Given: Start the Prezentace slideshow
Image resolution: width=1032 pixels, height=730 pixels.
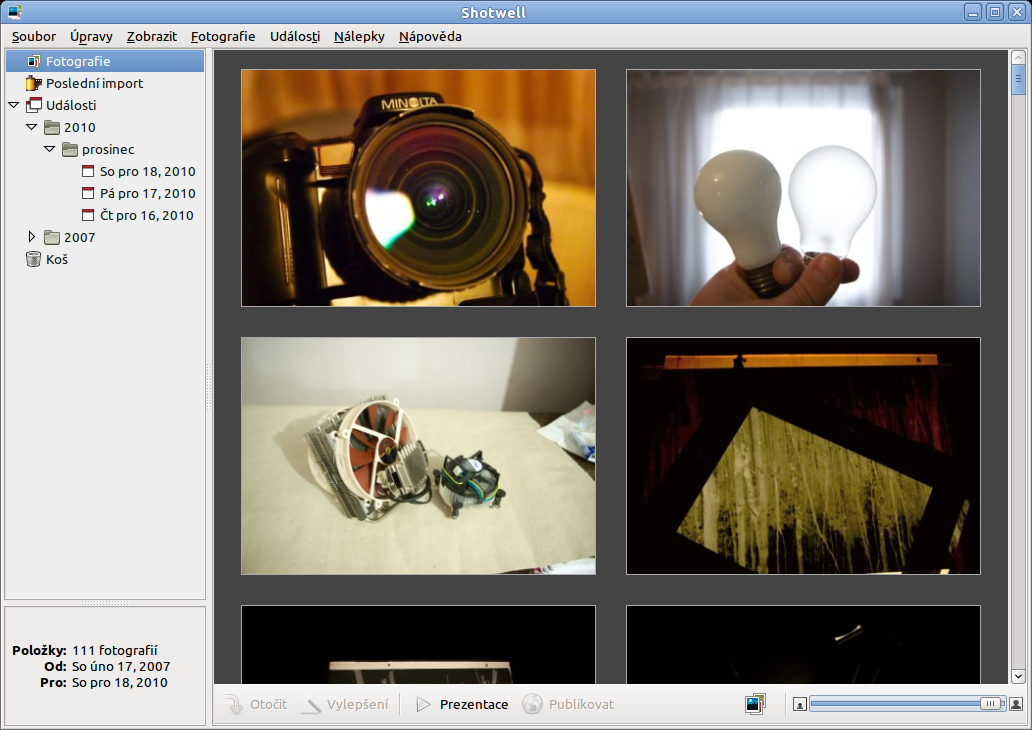Looking at the screenshot, I should 463,704.
